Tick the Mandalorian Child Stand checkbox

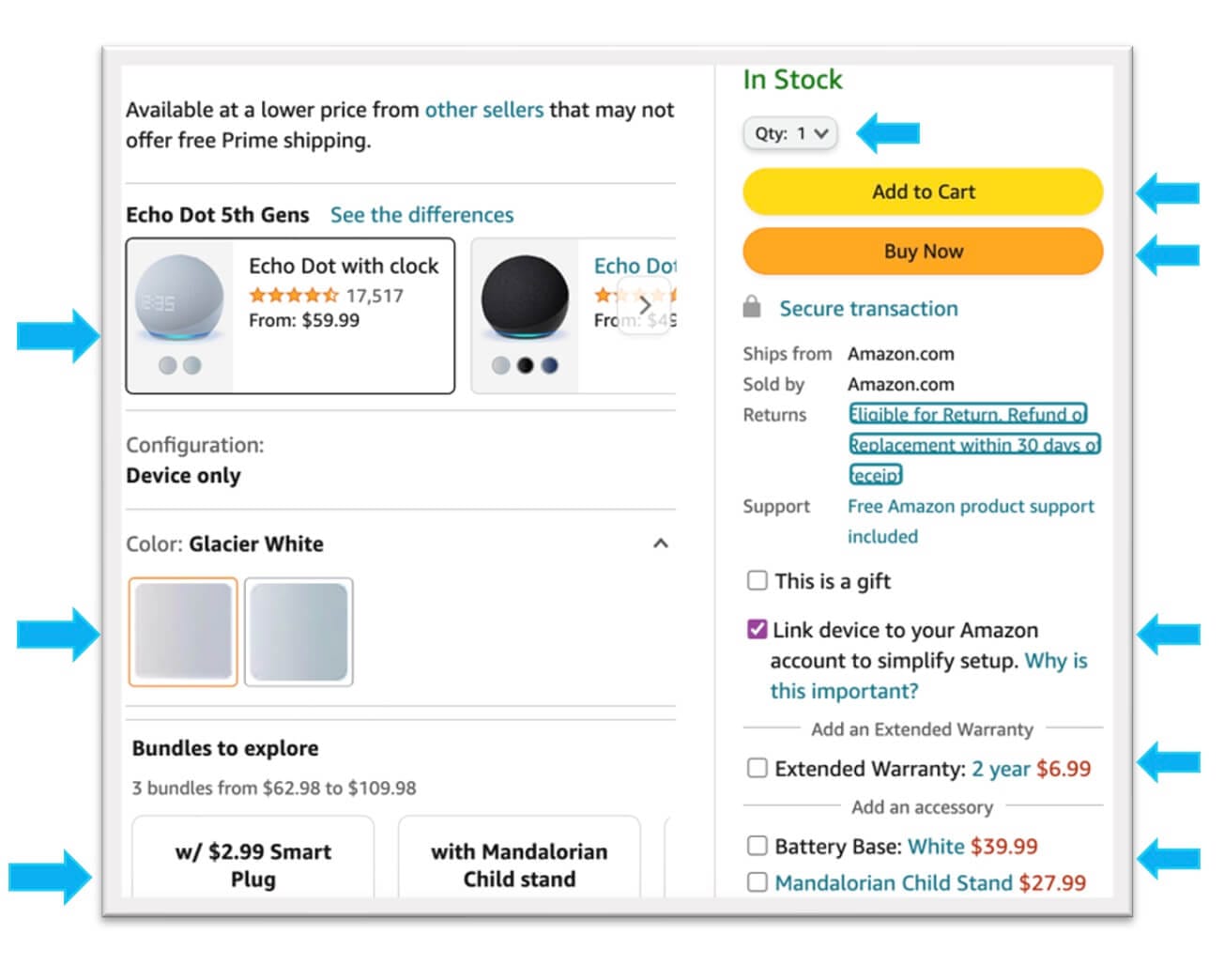click(x=757, y=882)
